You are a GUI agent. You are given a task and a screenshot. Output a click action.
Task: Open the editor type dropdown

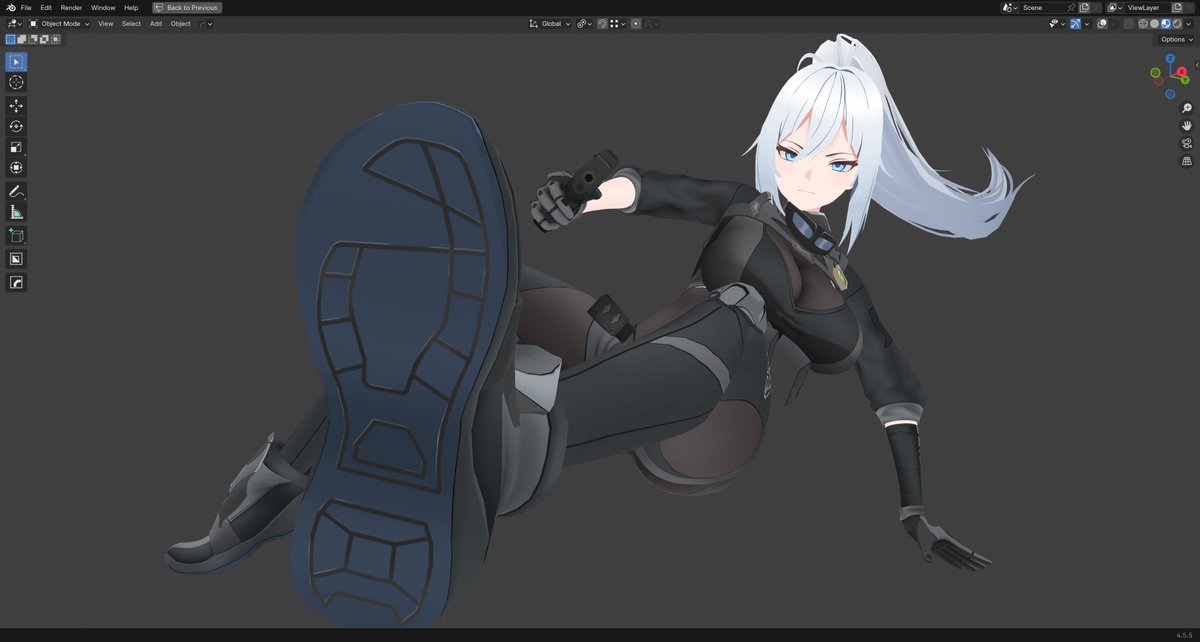(x=14, y=23)
